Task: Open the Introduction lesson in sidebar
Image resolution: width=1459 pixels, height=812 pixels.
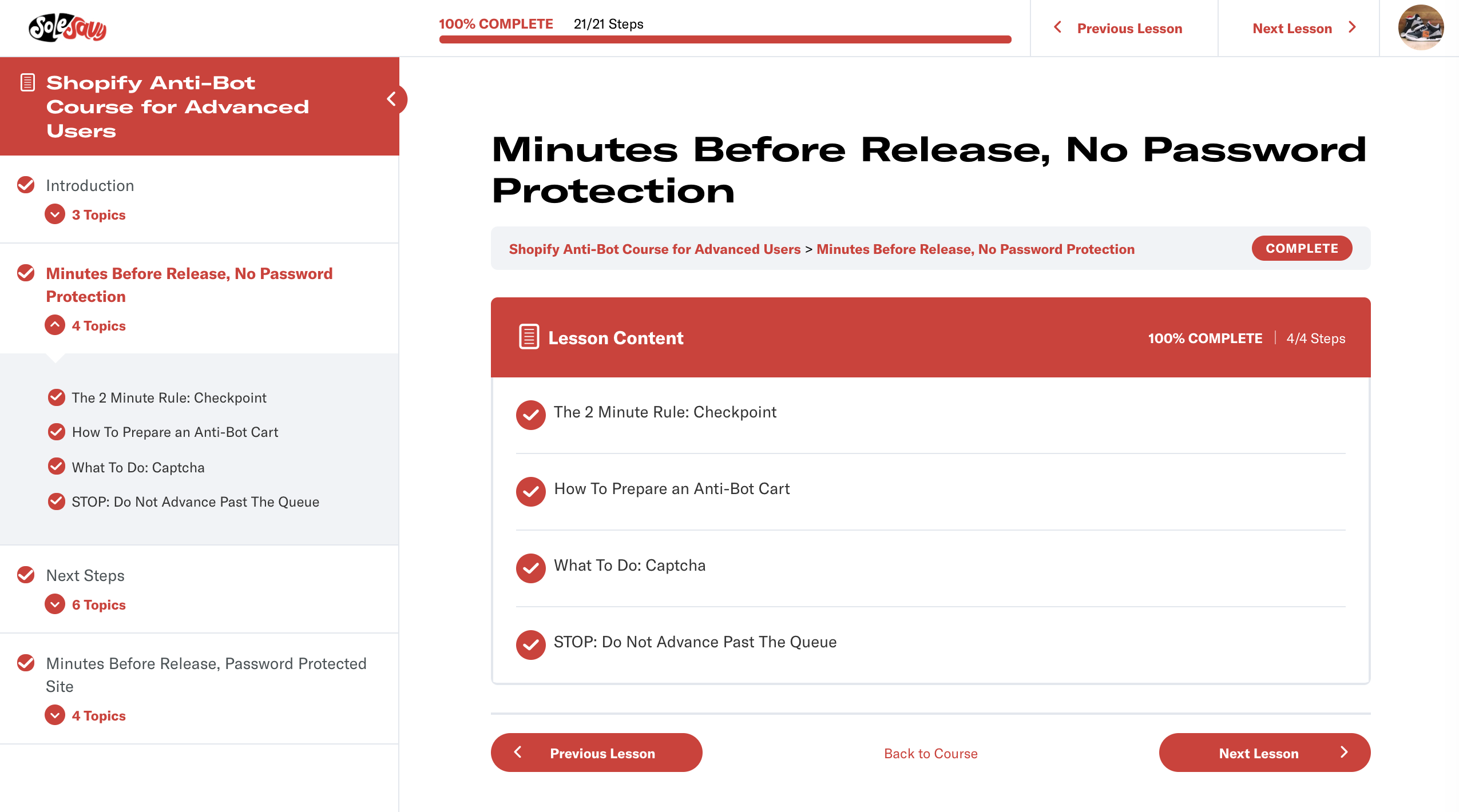Action: (90, 185)
